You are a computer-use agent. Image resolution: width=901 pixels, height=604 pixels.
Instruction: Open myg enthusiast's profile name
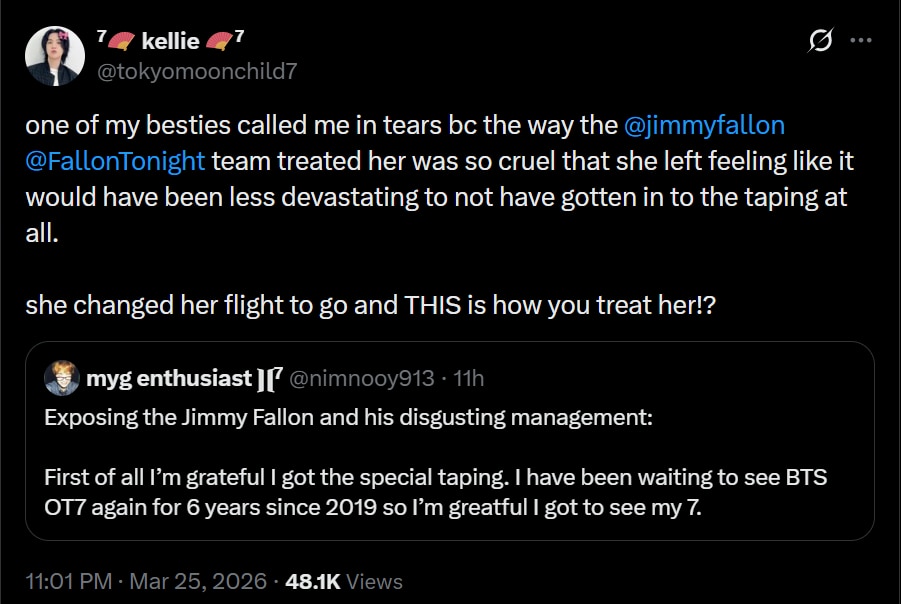tap(169, 378)
